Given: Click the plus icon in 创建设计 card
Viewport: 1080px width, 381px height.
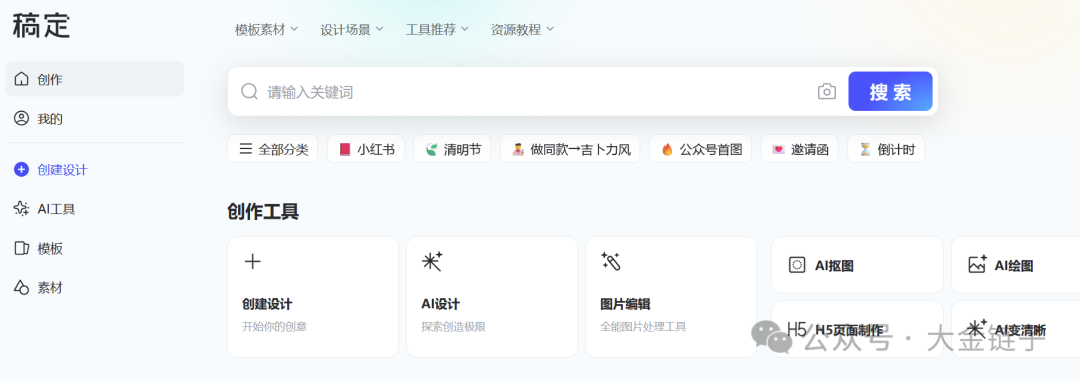Looking at the screenshot, I should pos(253,261).
